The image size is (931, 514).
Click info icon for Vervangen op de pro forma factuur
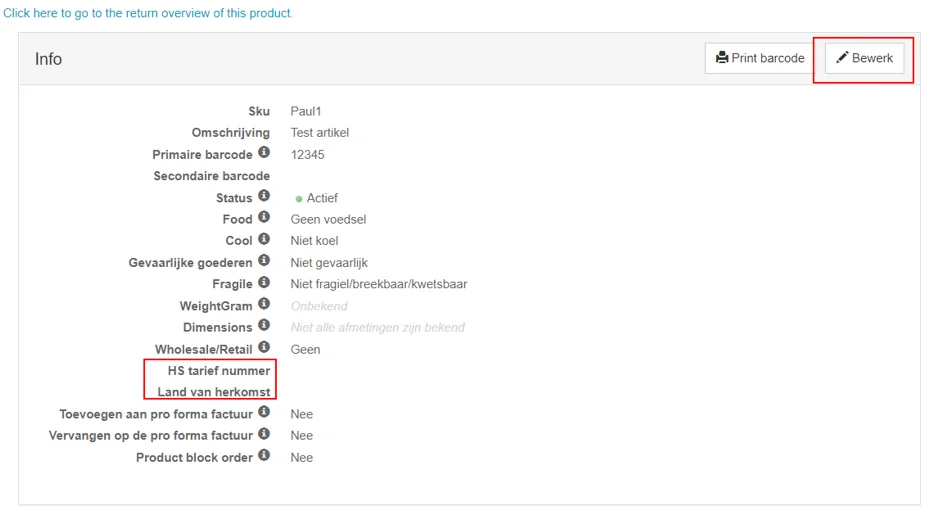pos(264,433)
